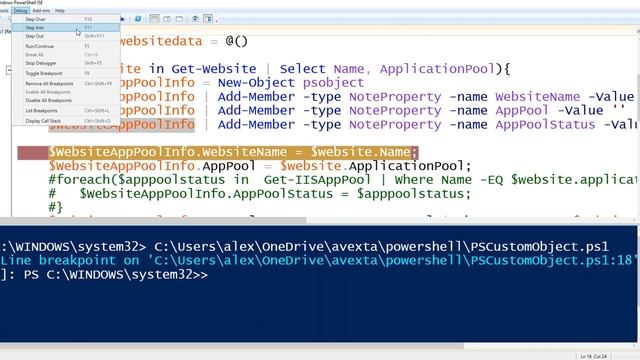Select Stop Debugger menu entry
Image resolution: width=640 pixels, height=360 pixels.
point(66,63)
